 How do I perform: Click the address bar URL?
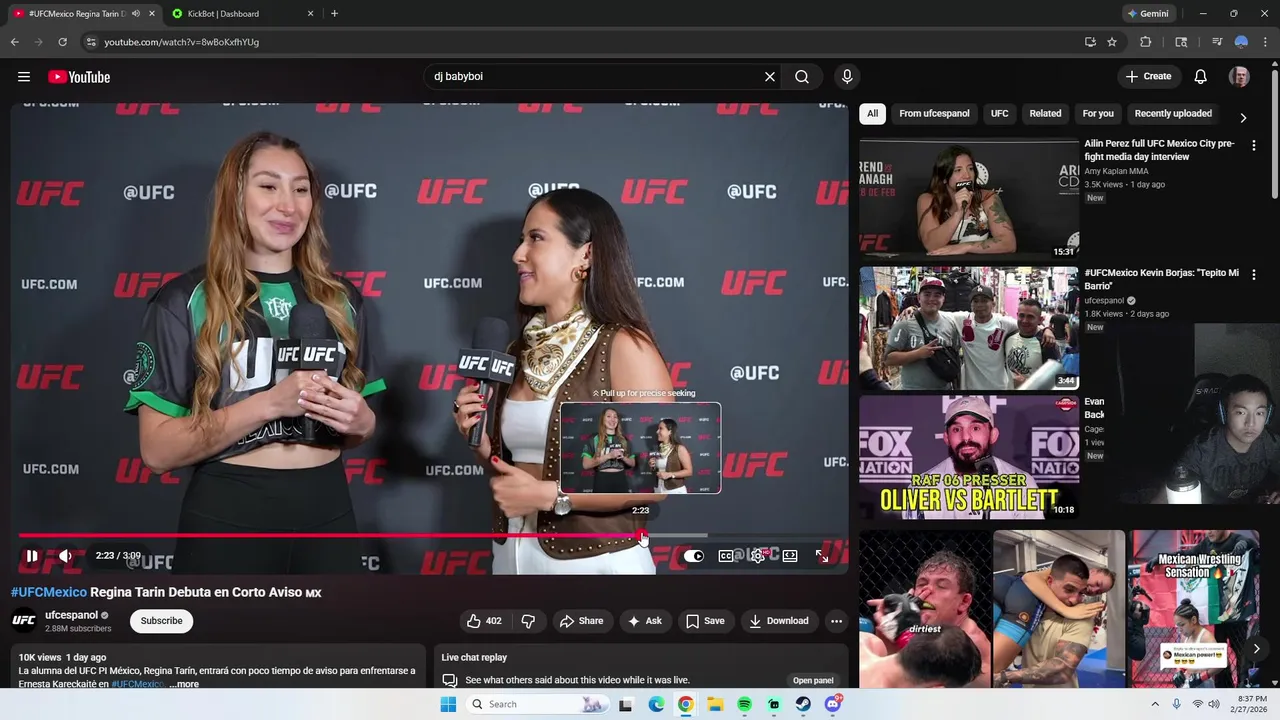coord(181,42)
